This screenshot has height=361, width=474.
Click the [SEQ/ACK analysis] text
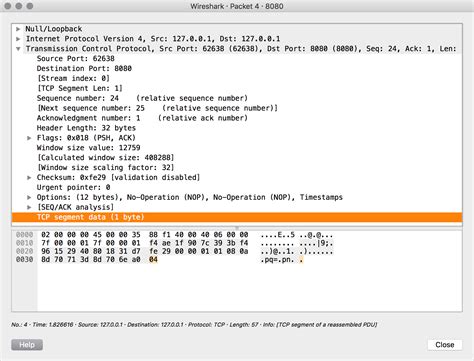point(75,207)
